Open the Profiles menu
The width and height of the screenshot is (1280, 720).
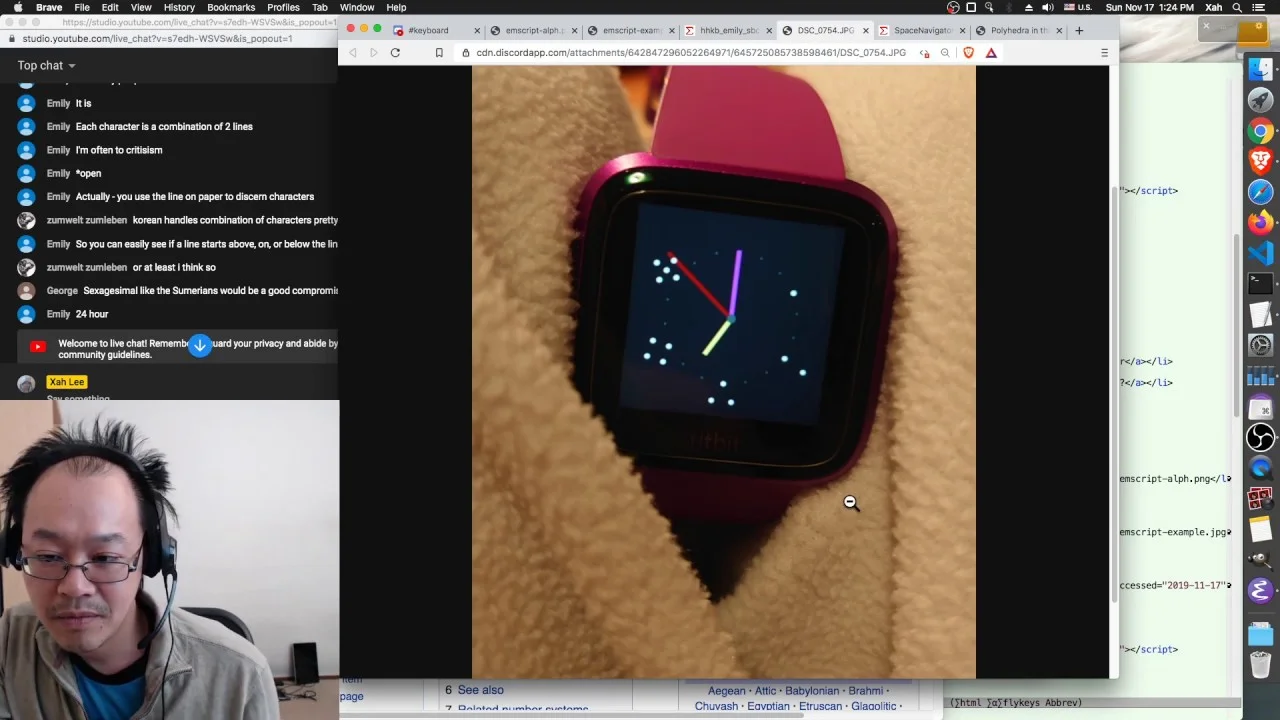283,7
